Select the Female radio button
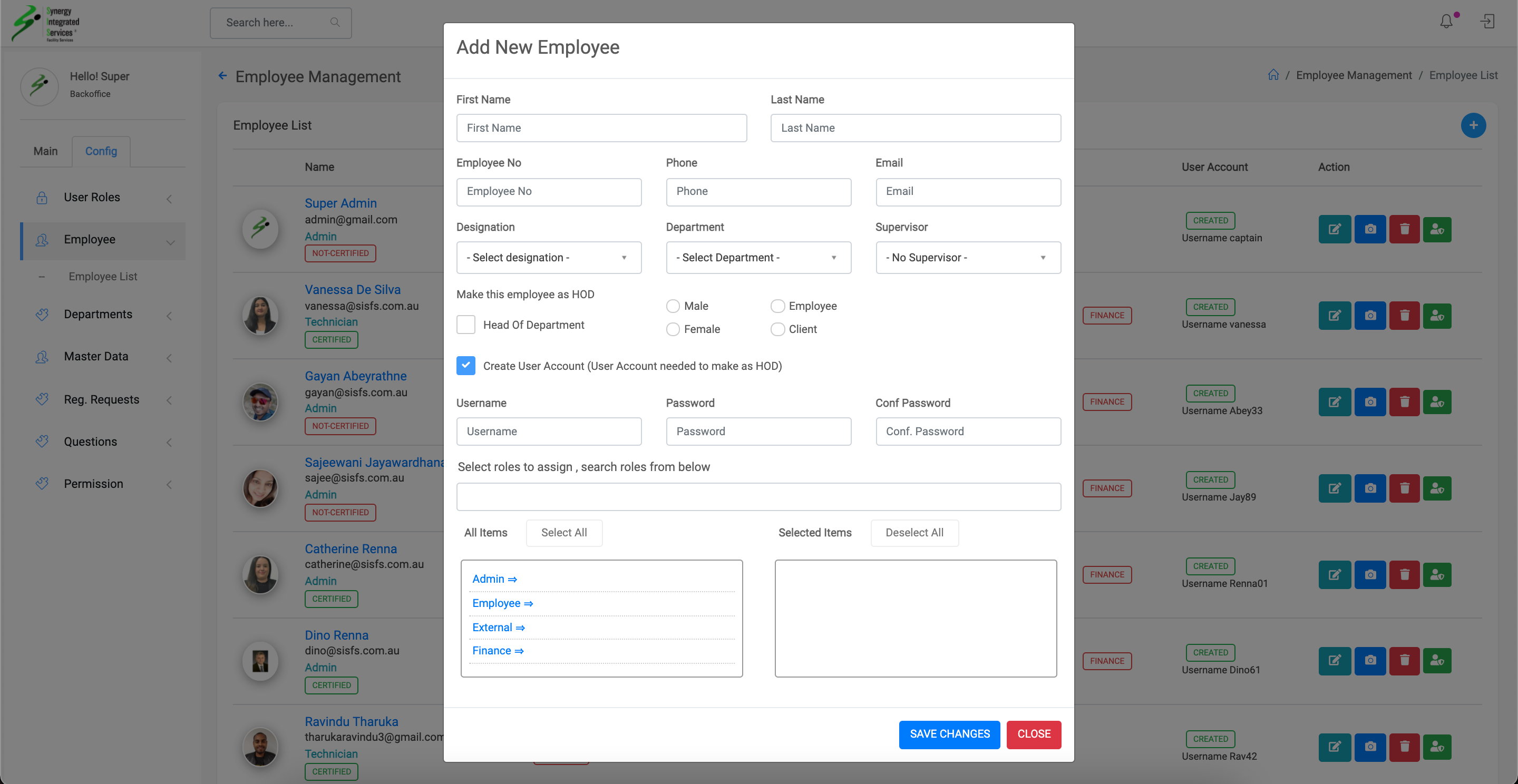 673,329
